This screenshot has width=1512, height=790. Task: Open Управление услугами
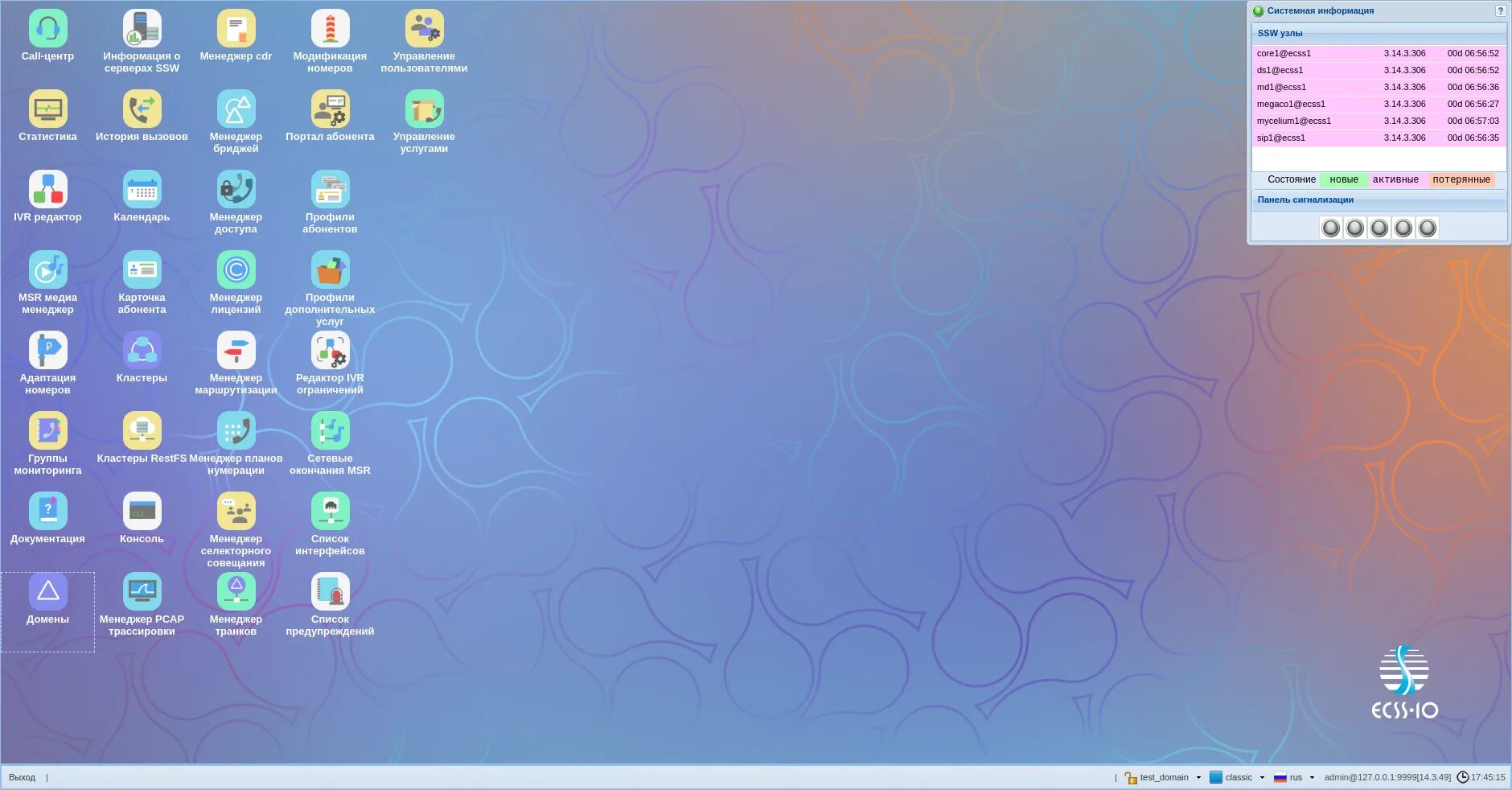(424, 109)
